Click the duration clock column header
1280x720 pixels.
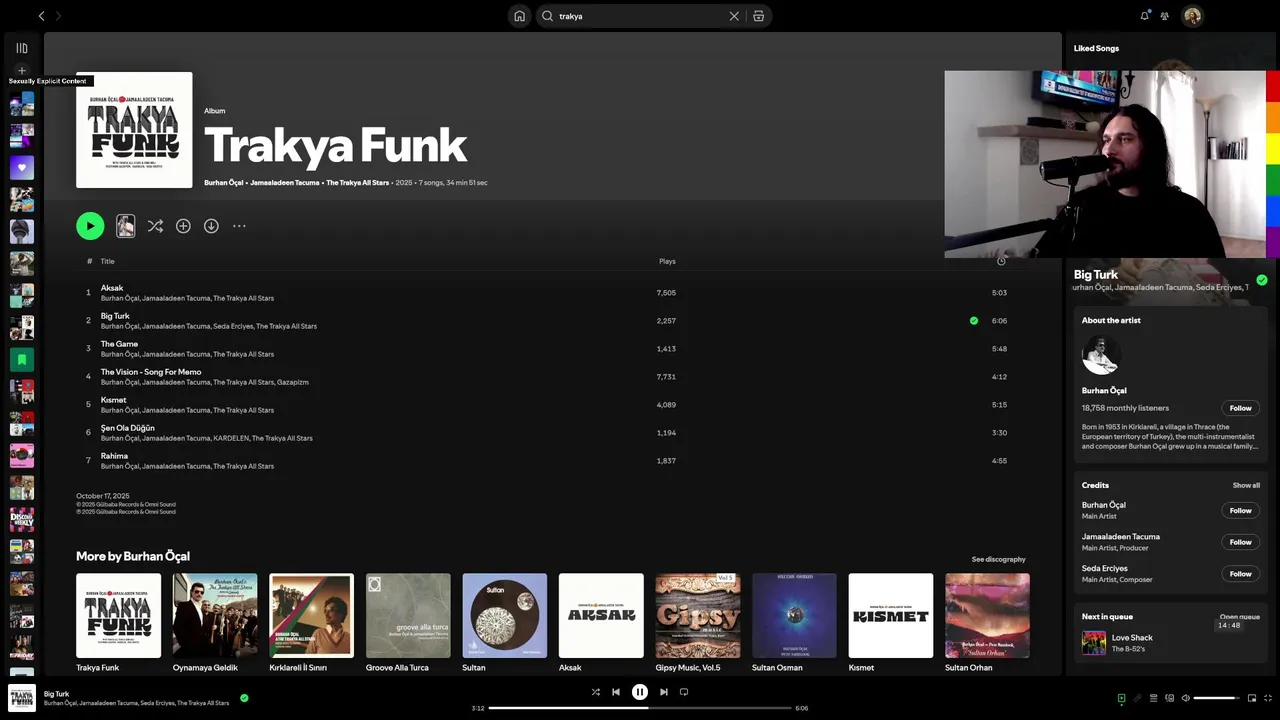coord(1001,261)
